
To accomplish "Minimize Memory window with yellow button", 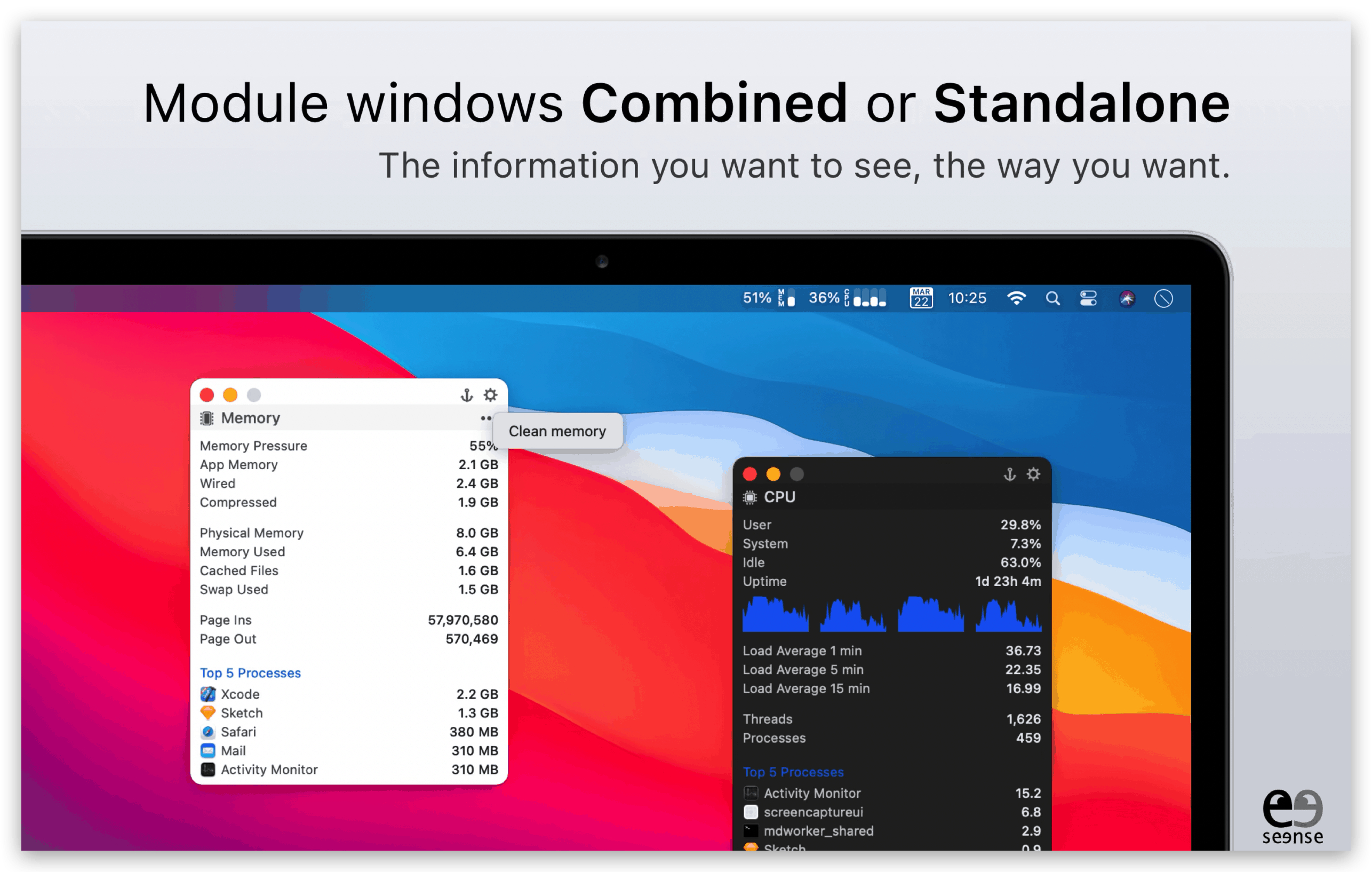I will point(230,395).
